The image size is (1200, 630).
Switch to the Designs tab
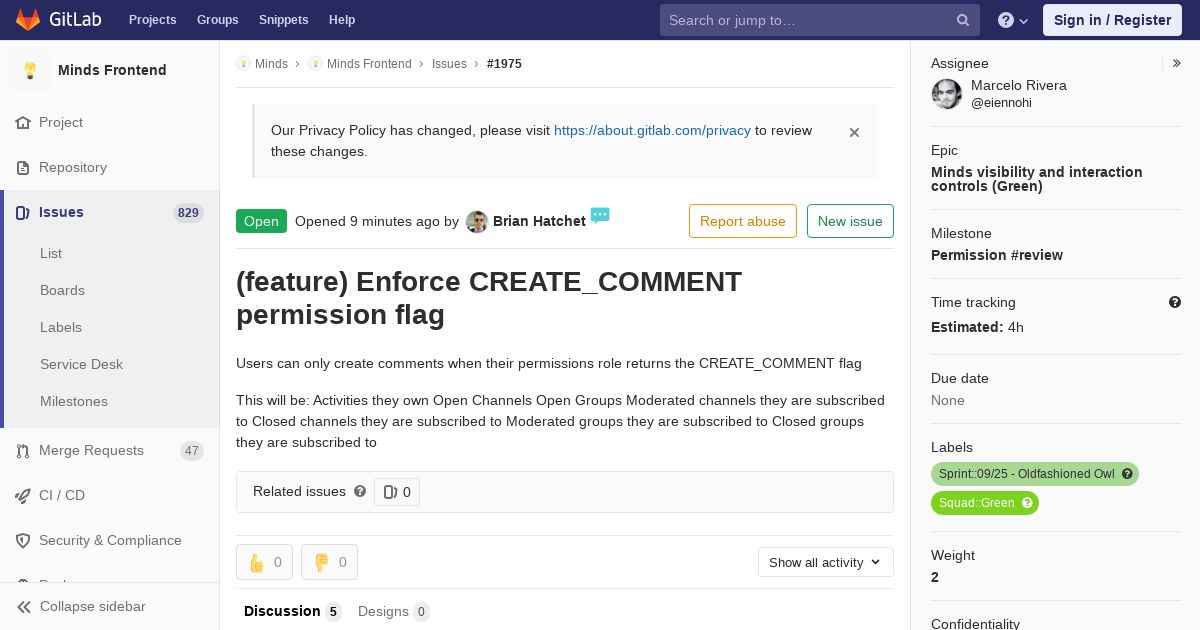394,611
